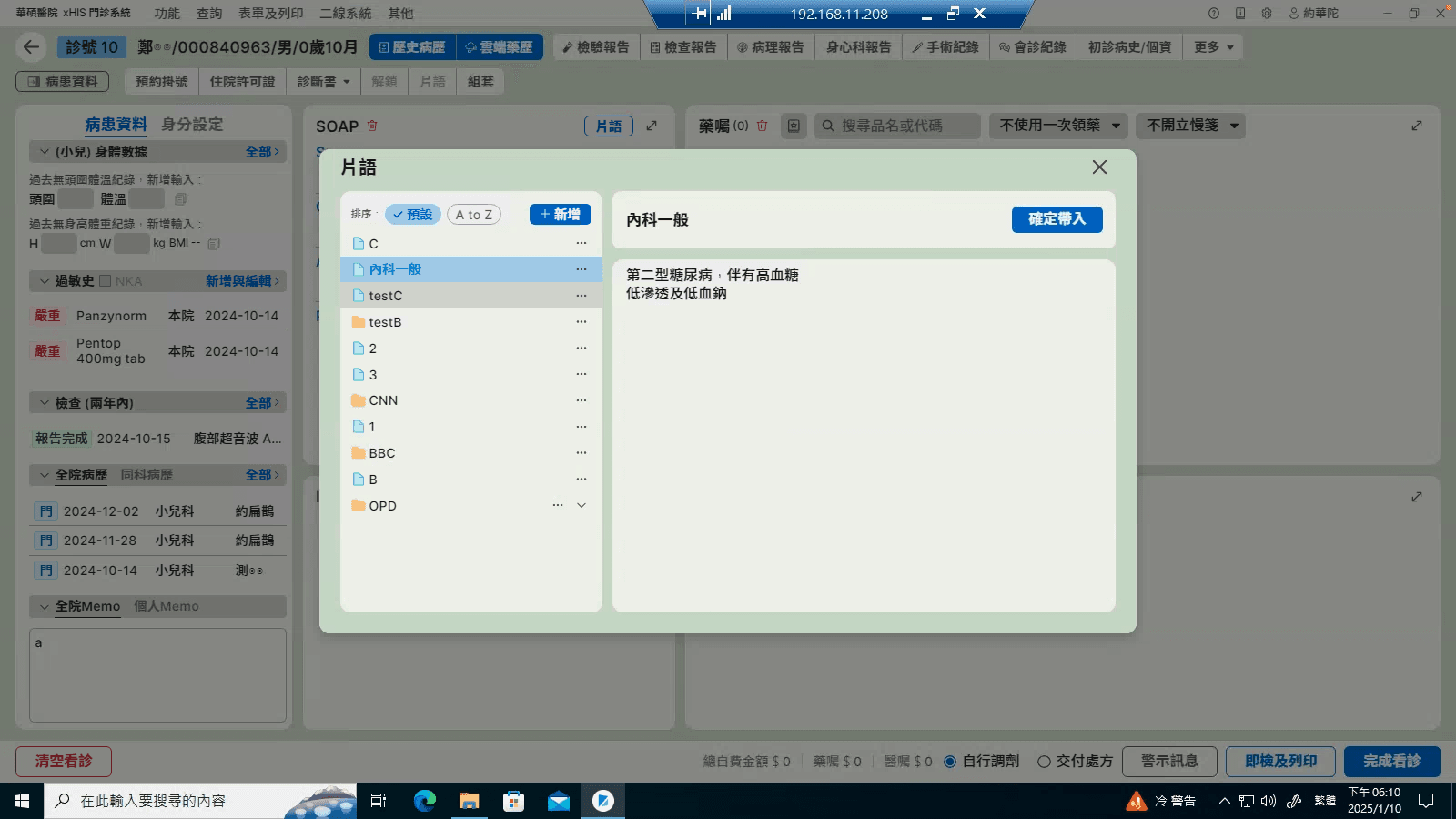Image resolution: width=1456 pixels, height=819 pixels.
Task: Click the 確定帶入 button
Action: coord(1057,219)
